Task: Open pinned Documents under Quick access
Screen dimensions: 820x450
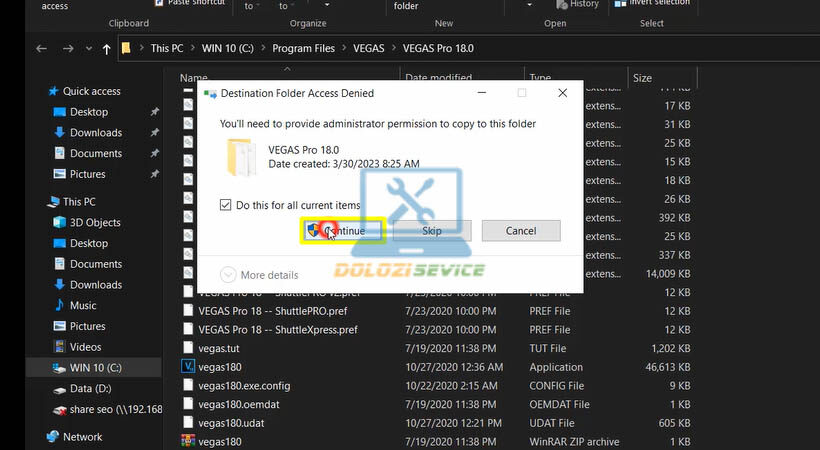Action: (x=96, y=153)
